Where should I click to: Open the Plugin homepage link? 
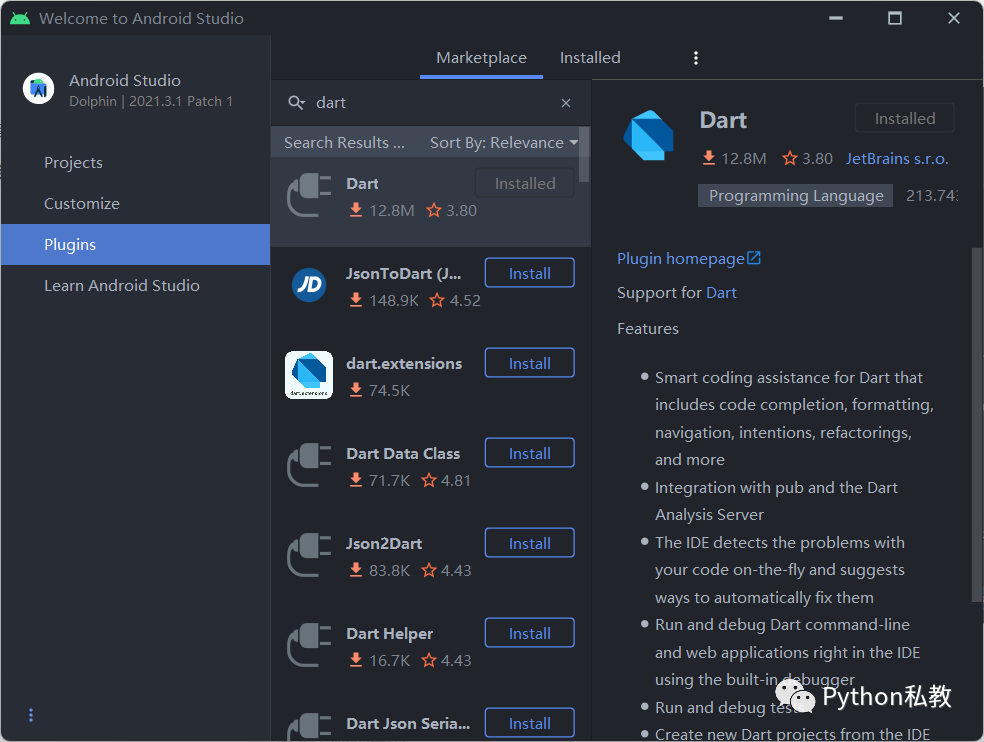pos(681,258)
